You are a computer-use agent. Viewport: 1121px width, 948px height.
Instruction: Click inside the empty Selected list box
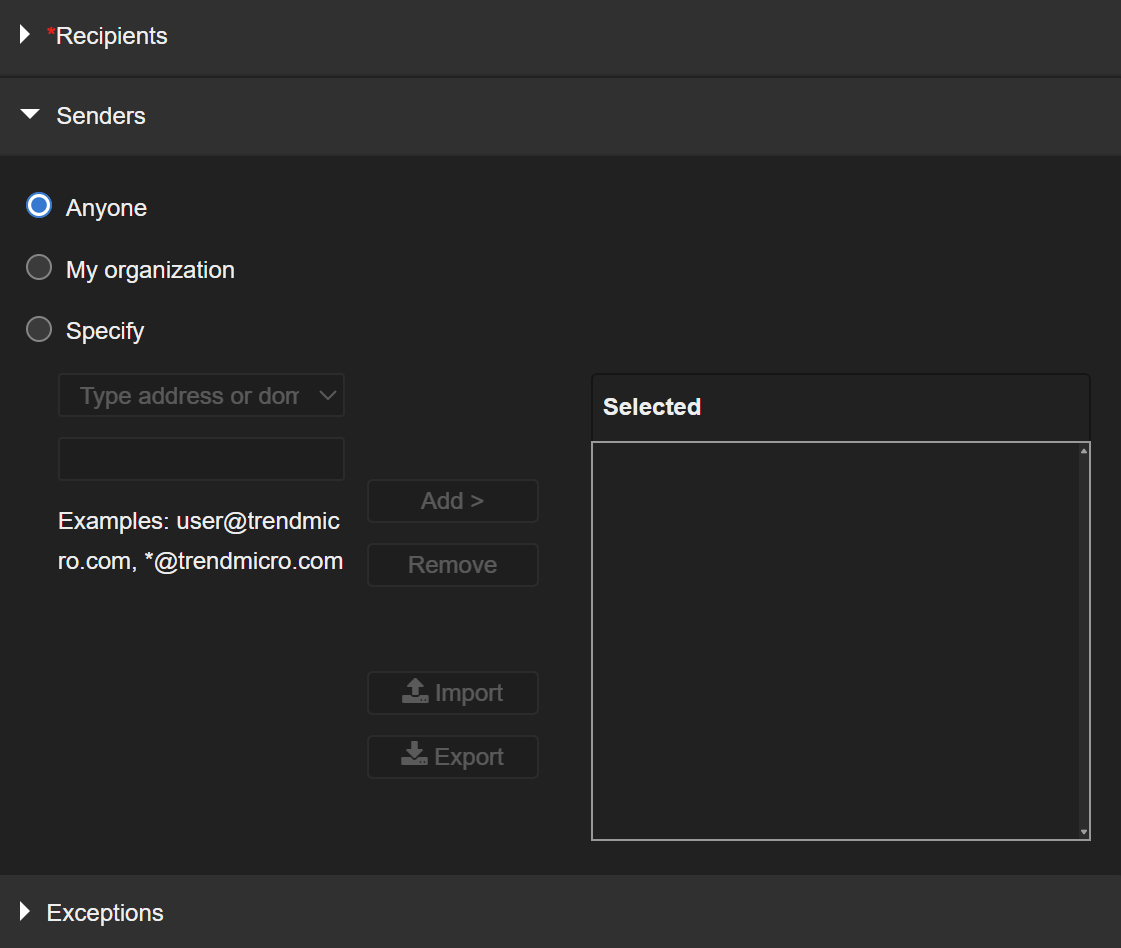click(835, 640)
